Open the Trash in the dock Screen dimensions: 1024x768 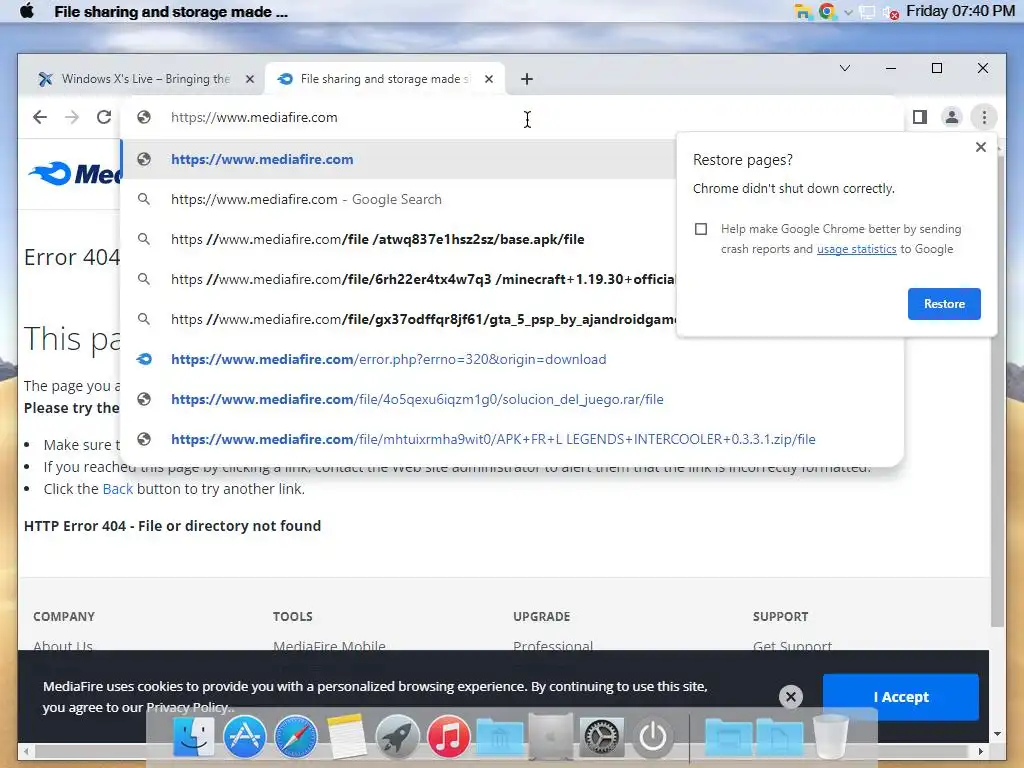[x=831, y=737]
